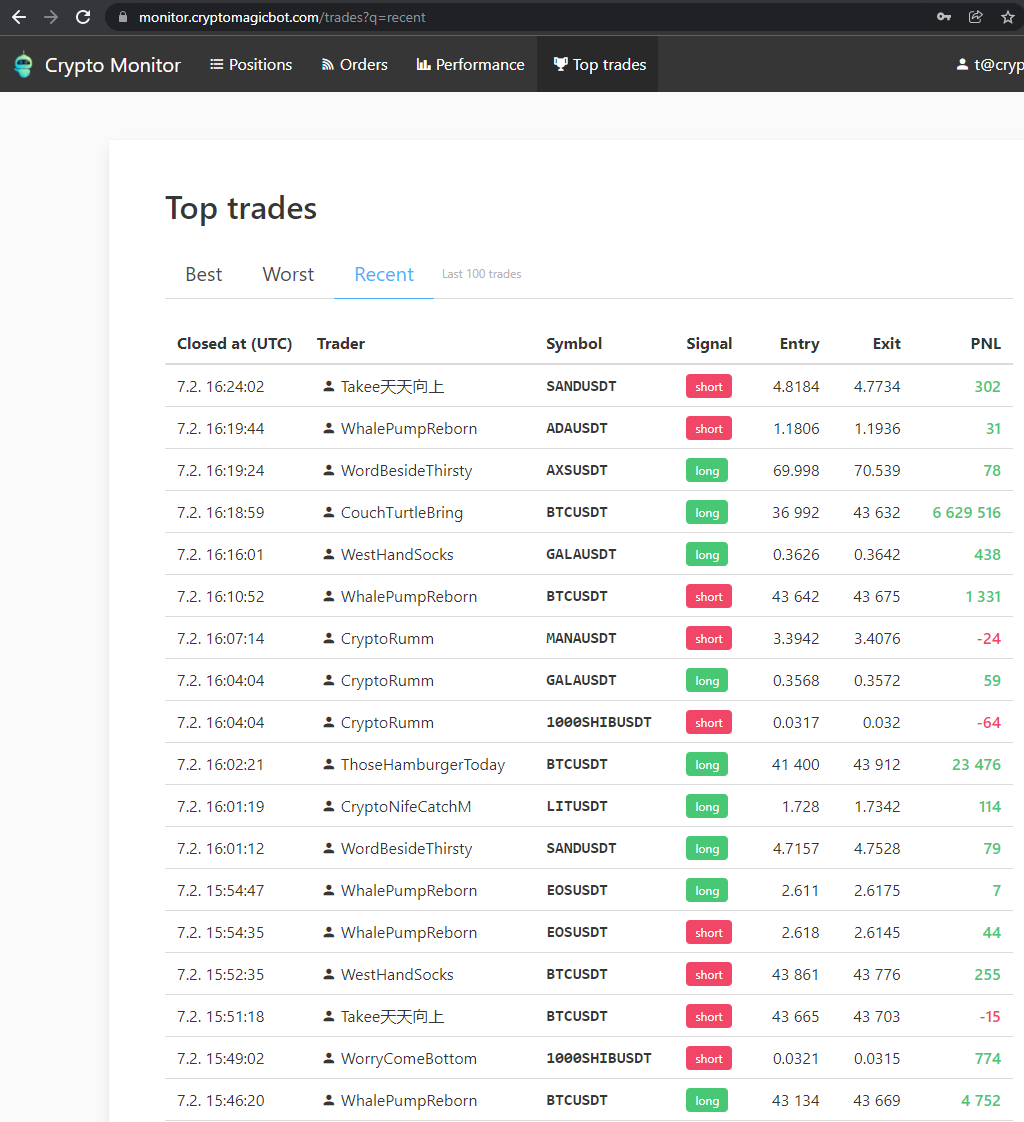Click the short badge in MANAUSDT row

[708, 638]
